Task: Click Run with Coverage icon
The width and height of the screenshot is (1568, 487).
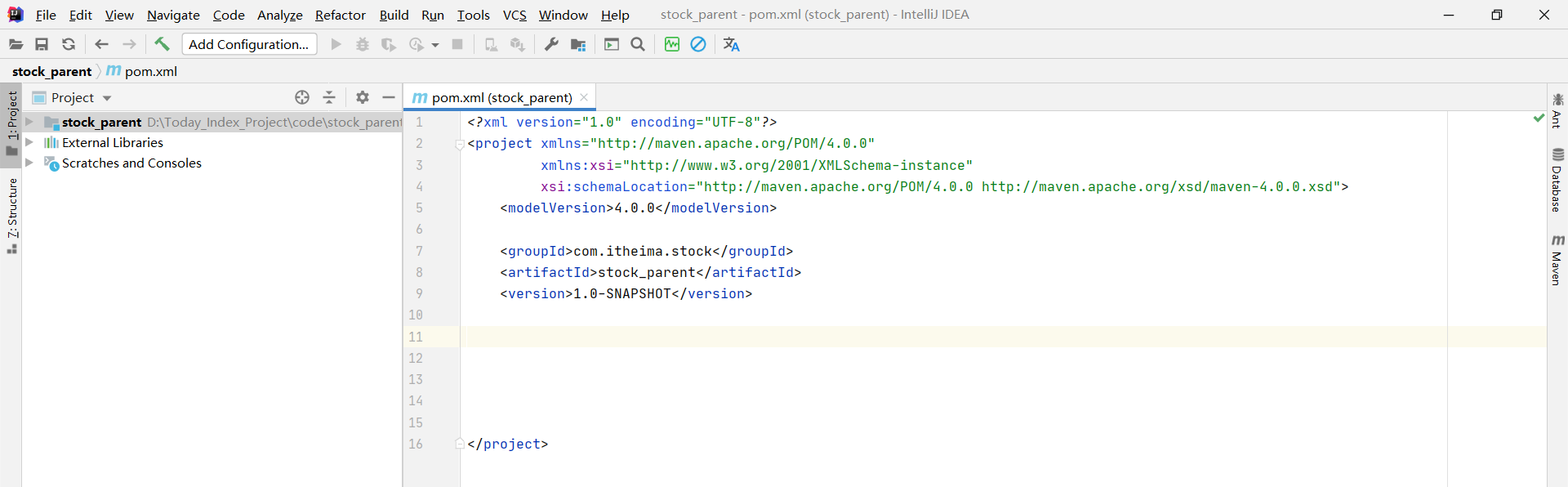Action: pos(389,45)
